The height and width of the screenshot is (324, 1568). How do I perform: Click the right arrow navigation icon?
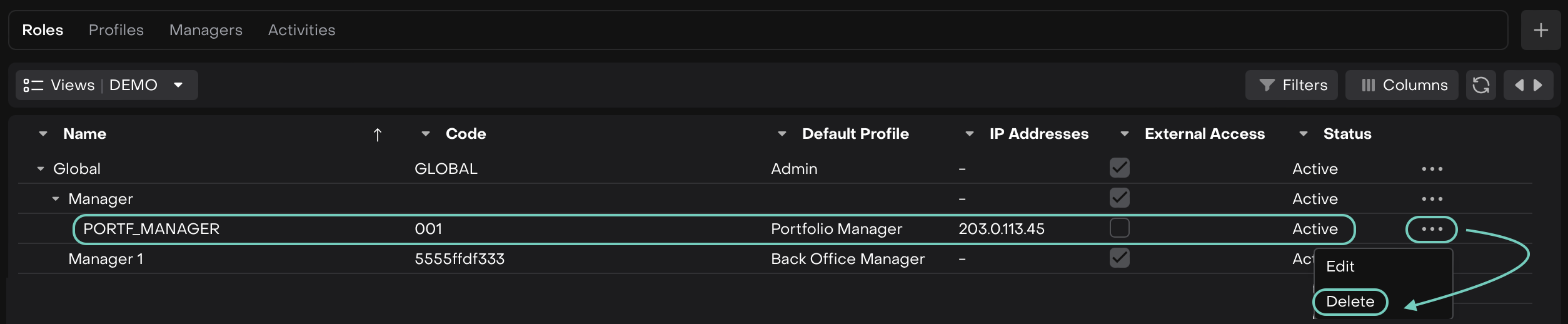tap(1539, 85)
